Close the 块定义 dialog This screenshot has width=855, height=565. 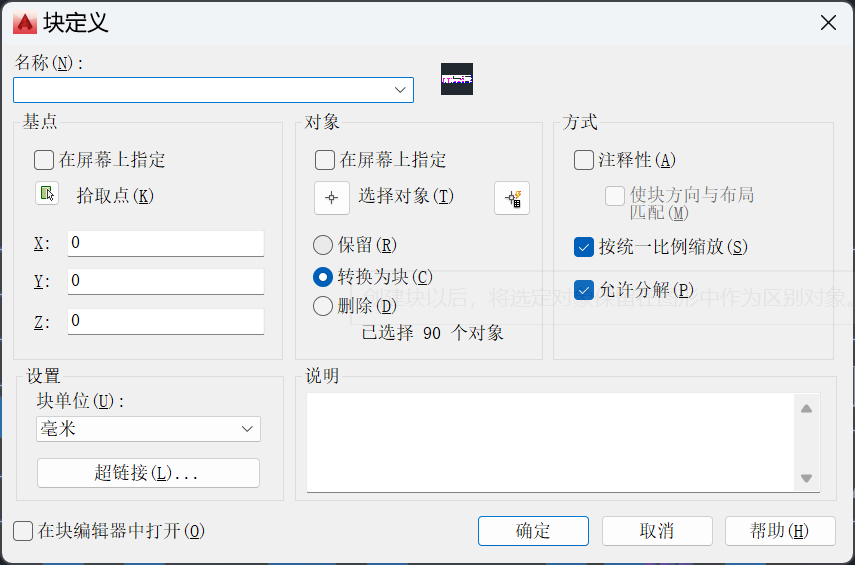[x=828, y=23]
